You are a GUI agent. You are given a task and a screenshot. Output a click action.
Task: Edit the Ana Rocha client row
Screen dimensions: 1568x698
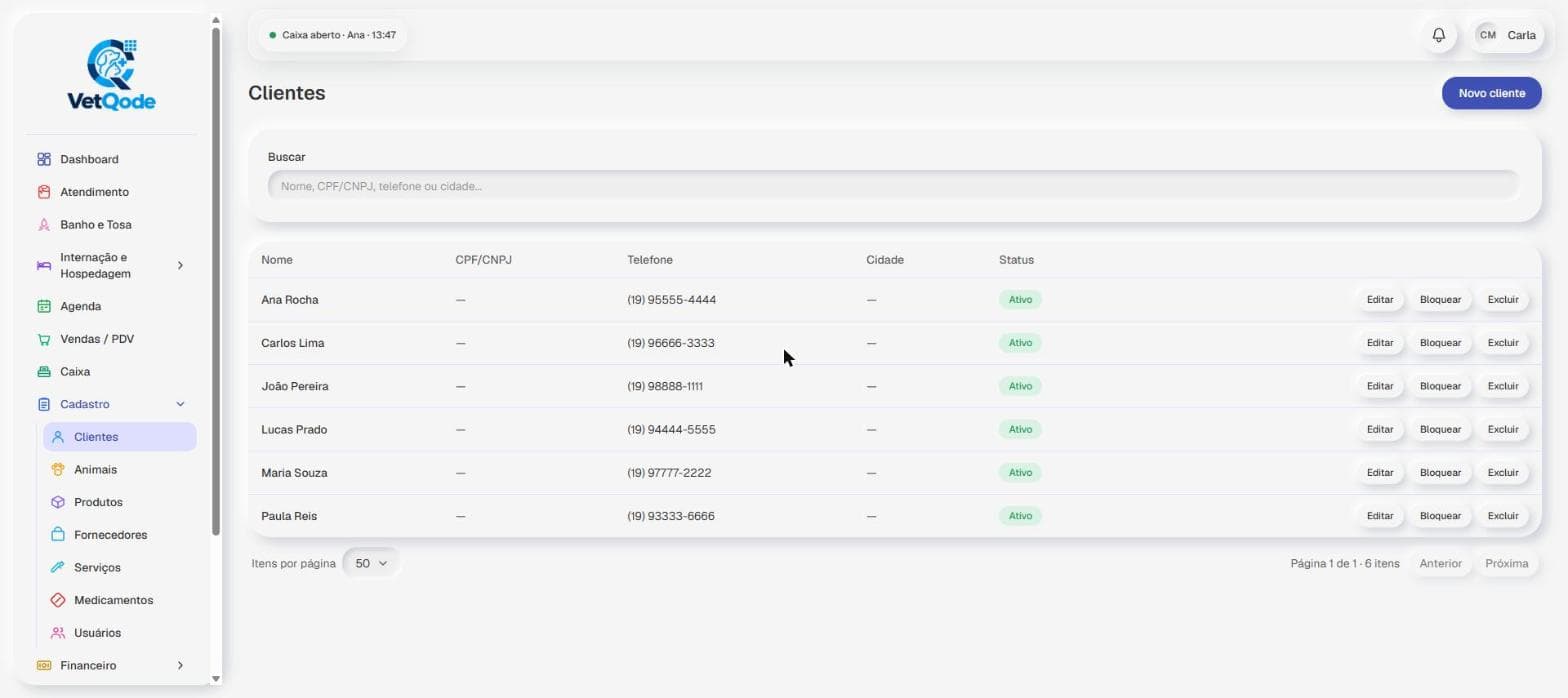coord(1380,300)
